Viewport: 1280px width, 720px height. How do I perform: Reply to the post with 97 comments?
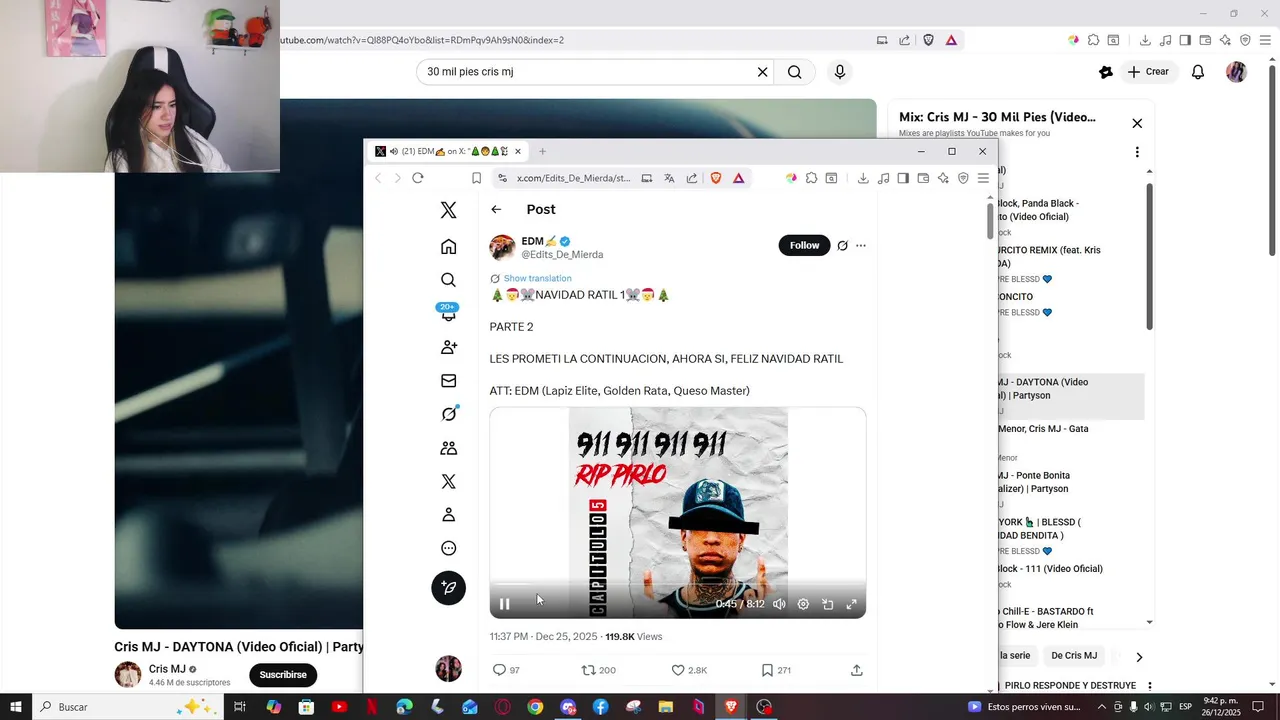505,670
